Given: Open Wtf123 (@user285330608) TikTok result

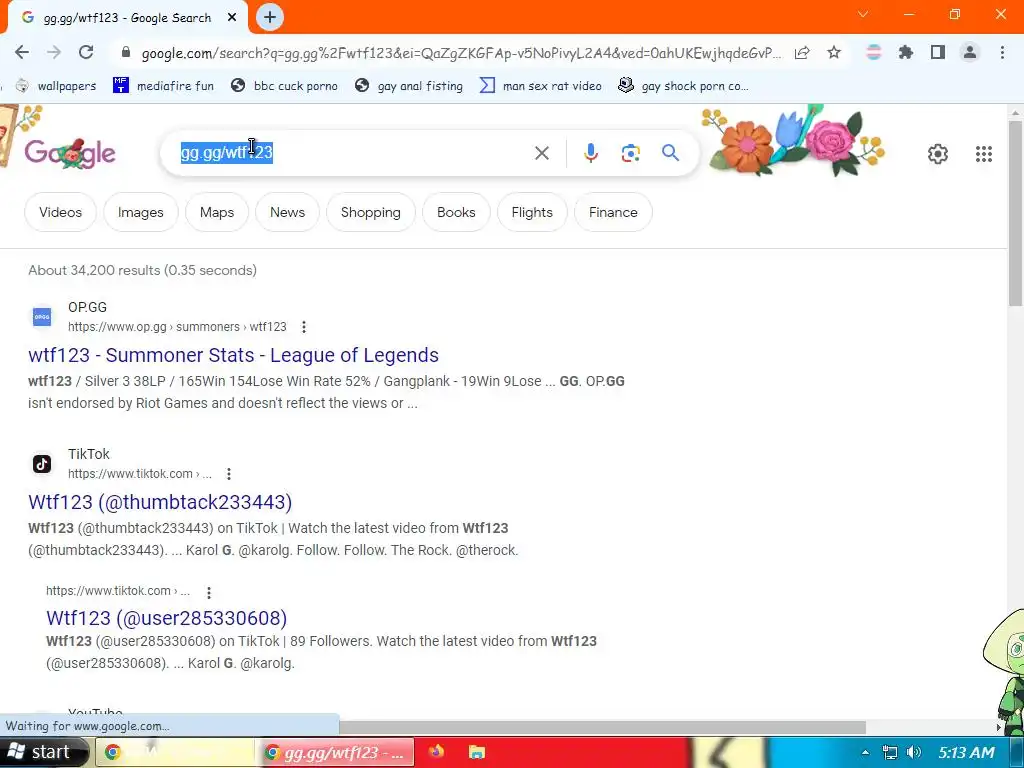Looking at the screenshot, I should coord(167,618).
